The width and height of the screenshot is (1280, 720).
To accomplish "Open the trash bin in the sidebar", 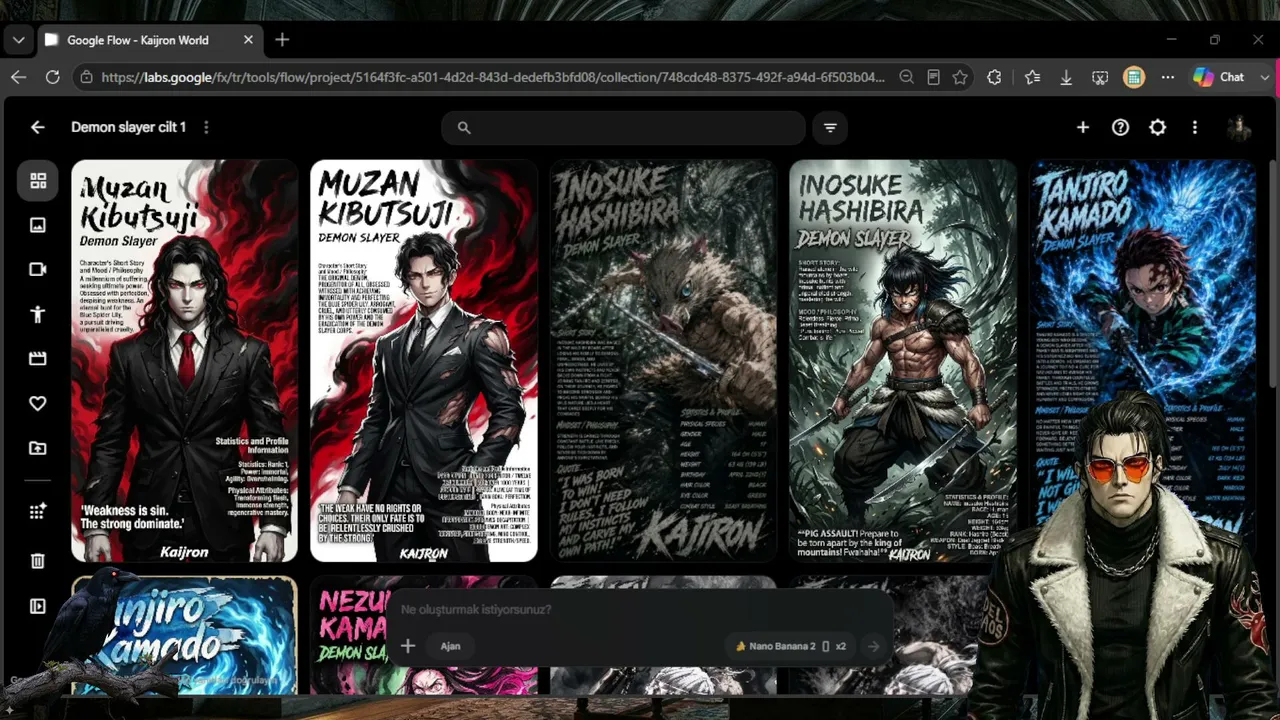I will tap(38, 561).
